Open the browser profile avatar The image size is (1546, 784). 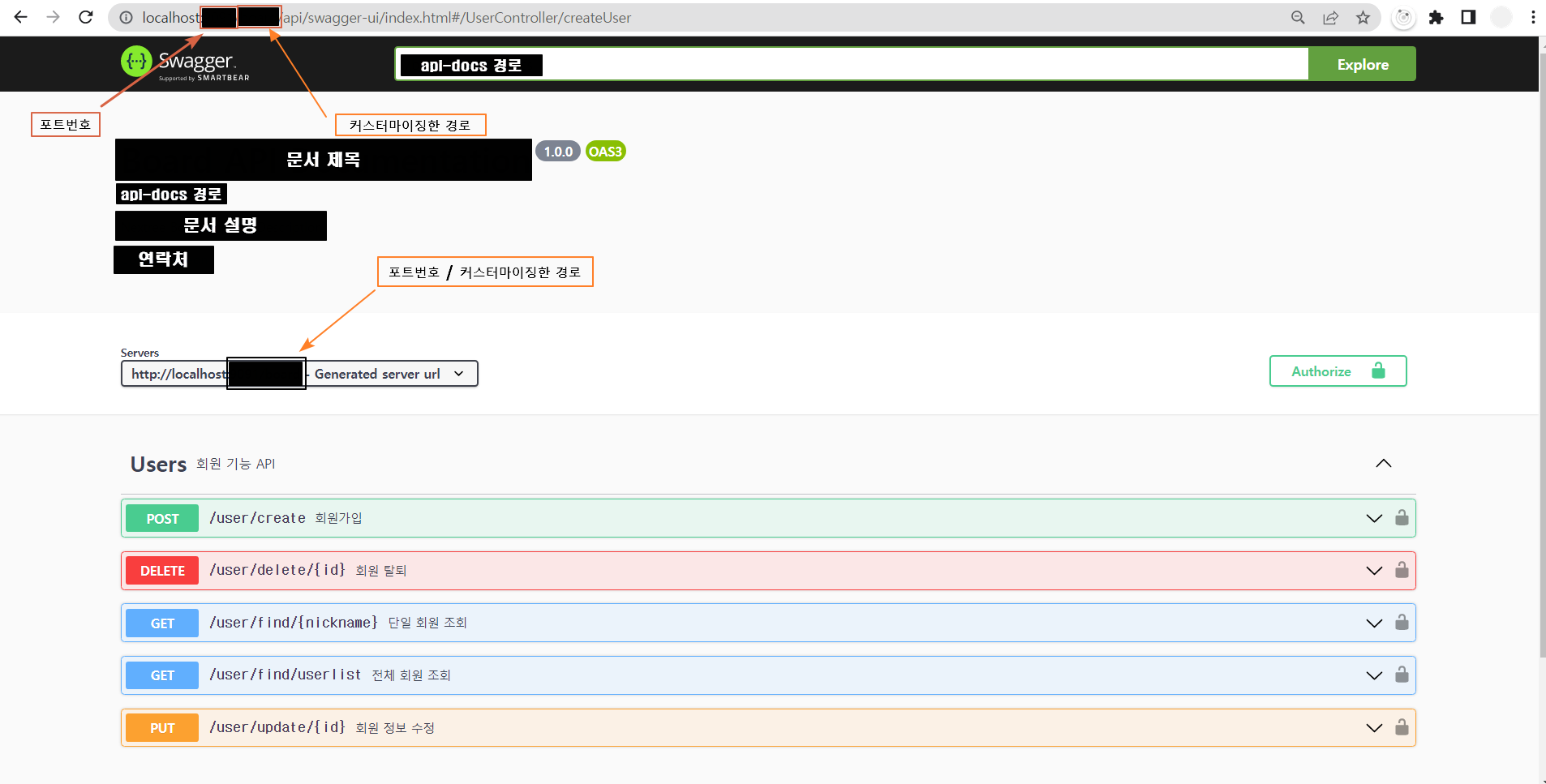1501,17
